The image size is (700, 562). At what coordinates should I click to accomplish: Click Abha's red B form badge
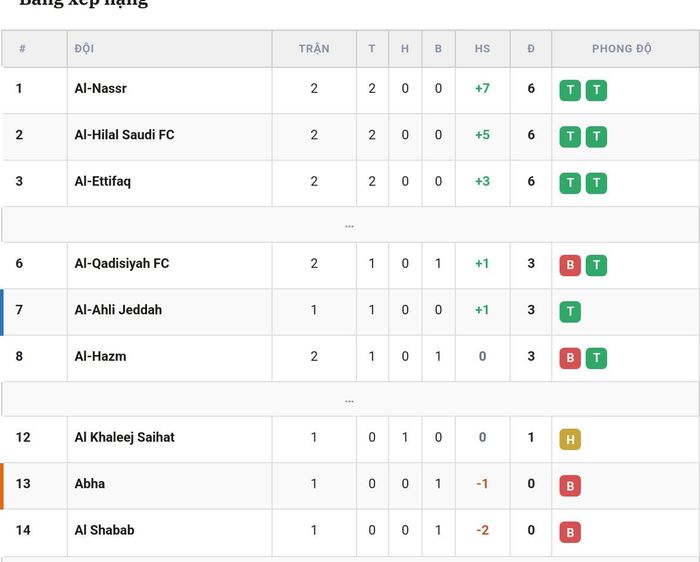point(570,486)
